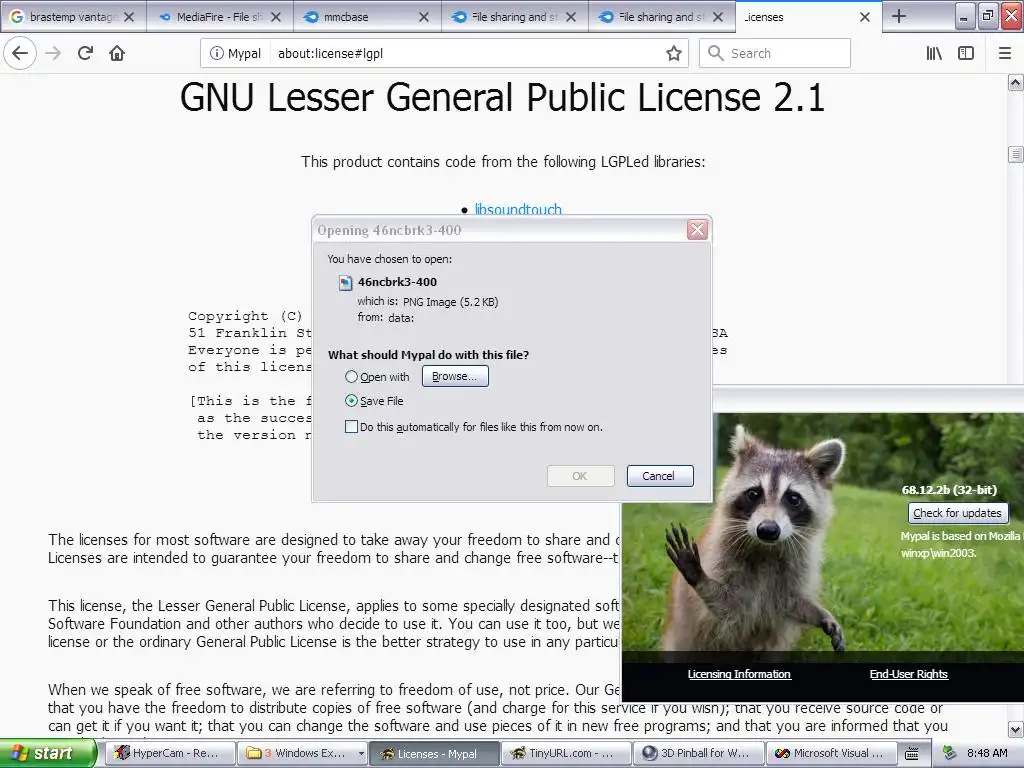Image resolution: width=1024 pixels, height=768 pixels.
Task: Open the Library icon in toolbar
Action: pos(934,53)
